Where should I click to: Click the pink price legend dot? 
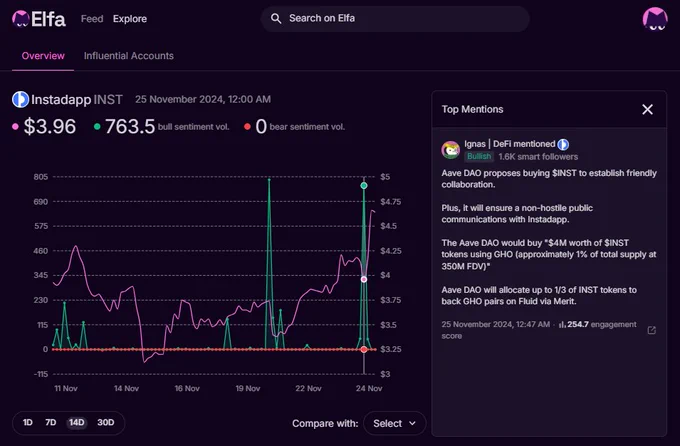click(x=16, y=127)
